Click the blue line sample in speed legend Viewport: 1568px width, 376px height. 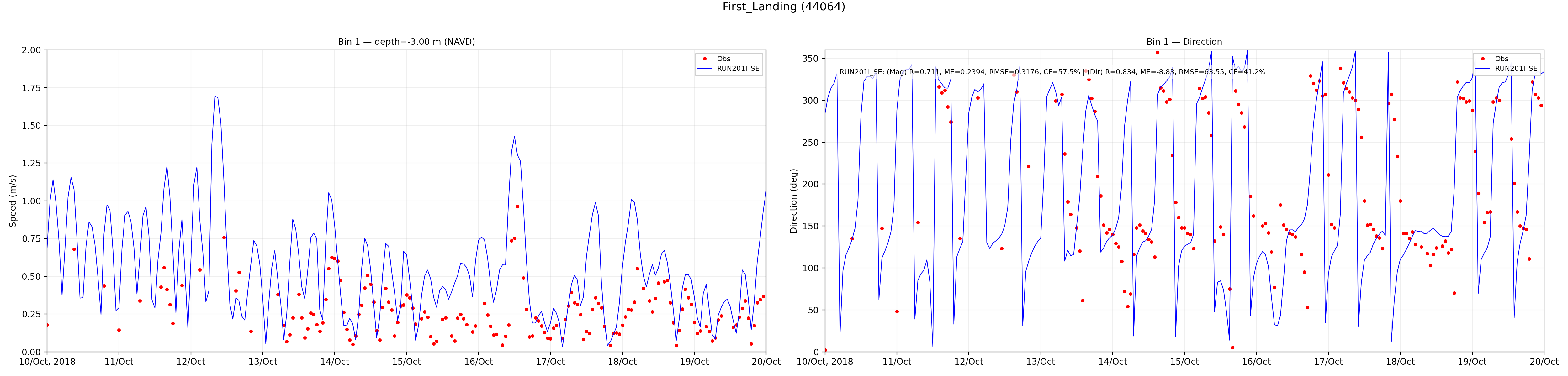pos(705,69)
